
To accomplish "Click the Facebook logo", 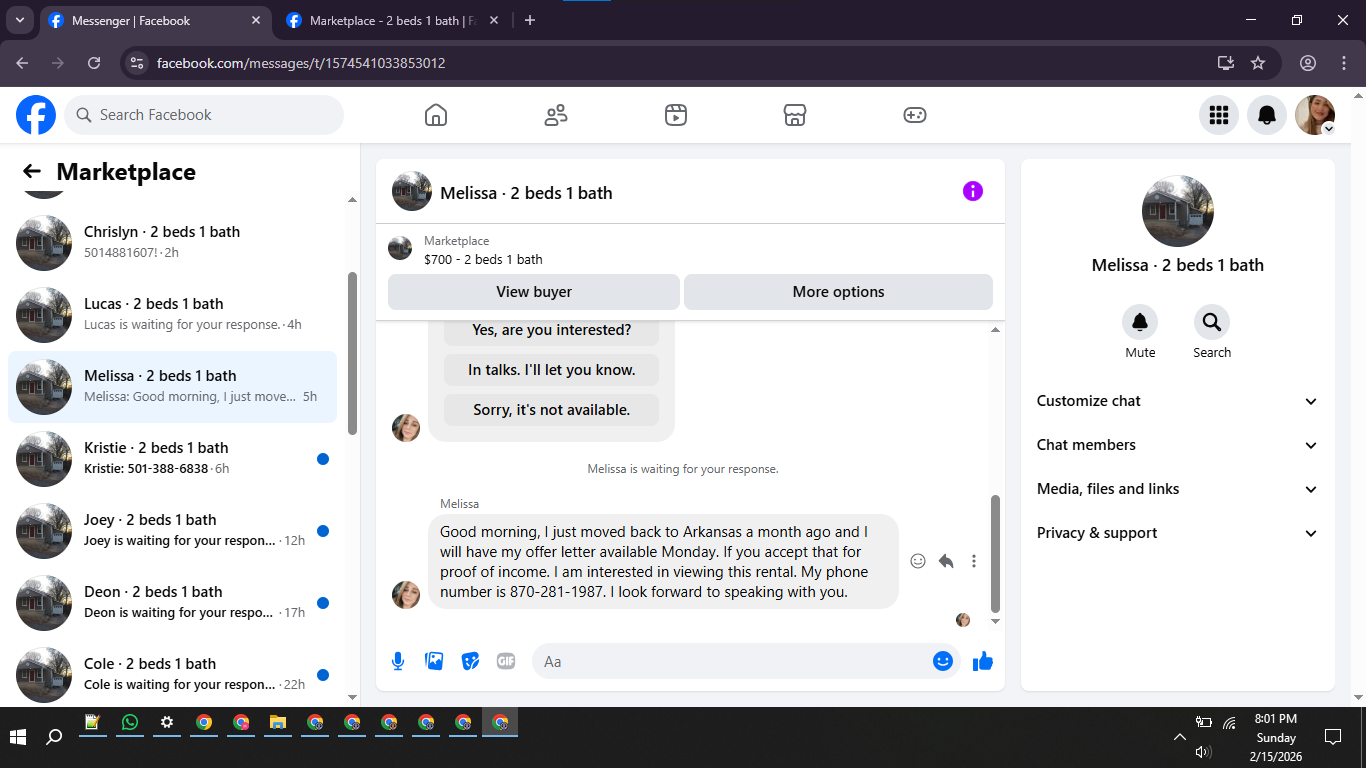I will [36, 115].
